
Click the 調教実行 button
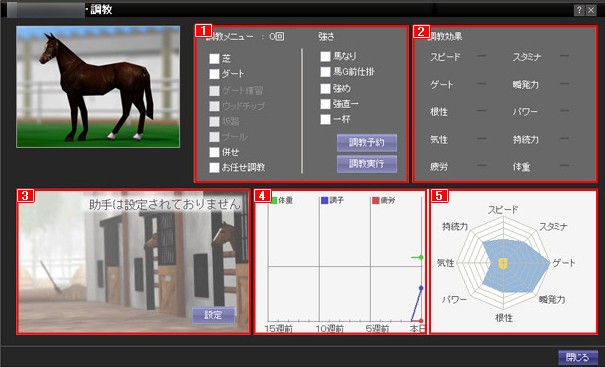point(367,164)
